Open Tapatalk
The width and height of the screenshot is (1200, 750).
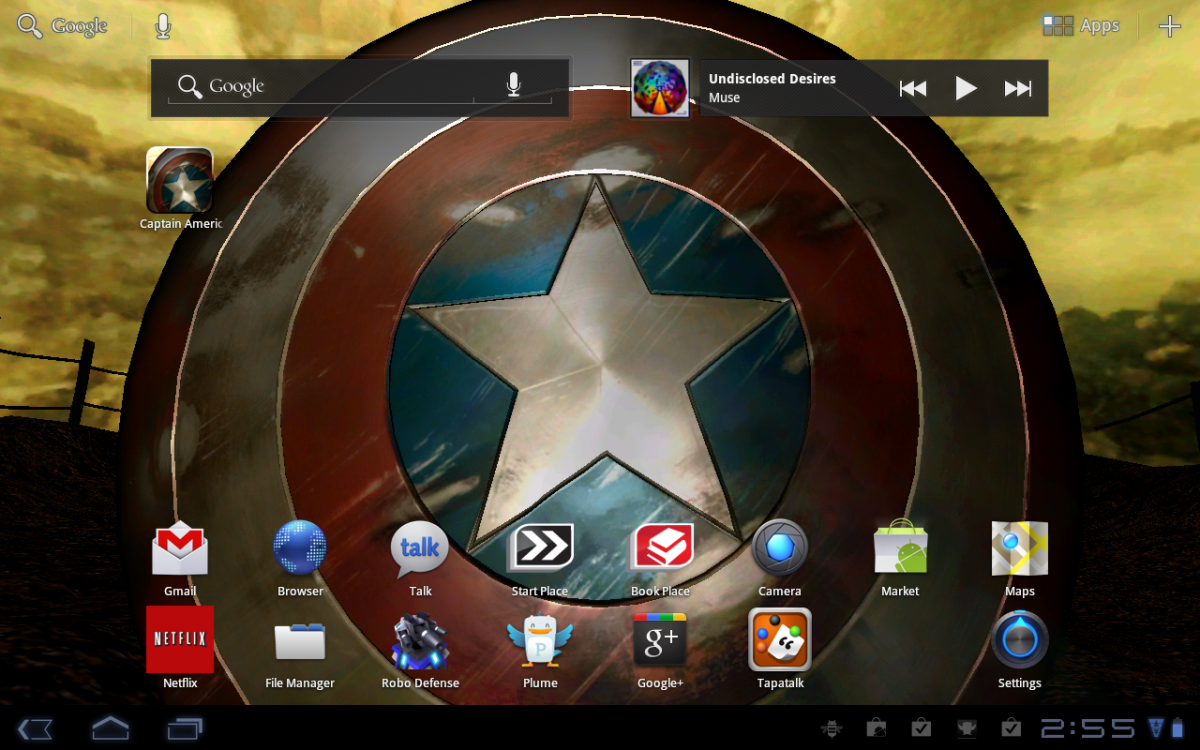click(780, 640)
